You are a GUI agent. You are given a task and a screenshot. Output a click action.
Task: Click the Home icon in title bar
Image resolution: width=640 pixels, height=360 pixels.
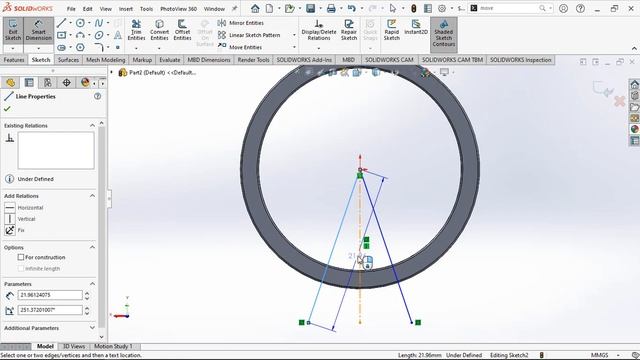click(x=255, y=8)
